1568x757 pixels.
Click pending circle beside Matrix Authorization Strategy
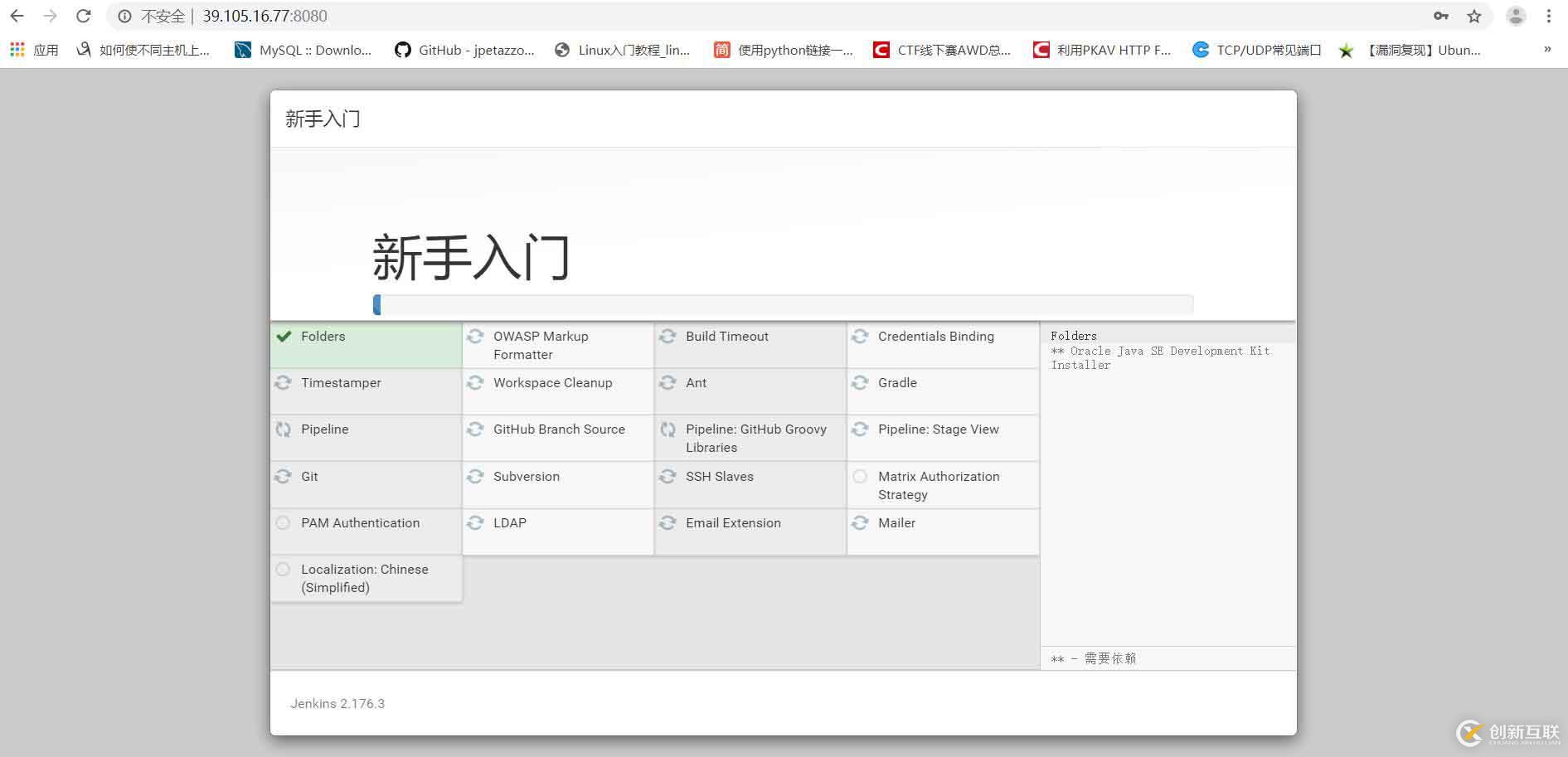tap(860, 476)
